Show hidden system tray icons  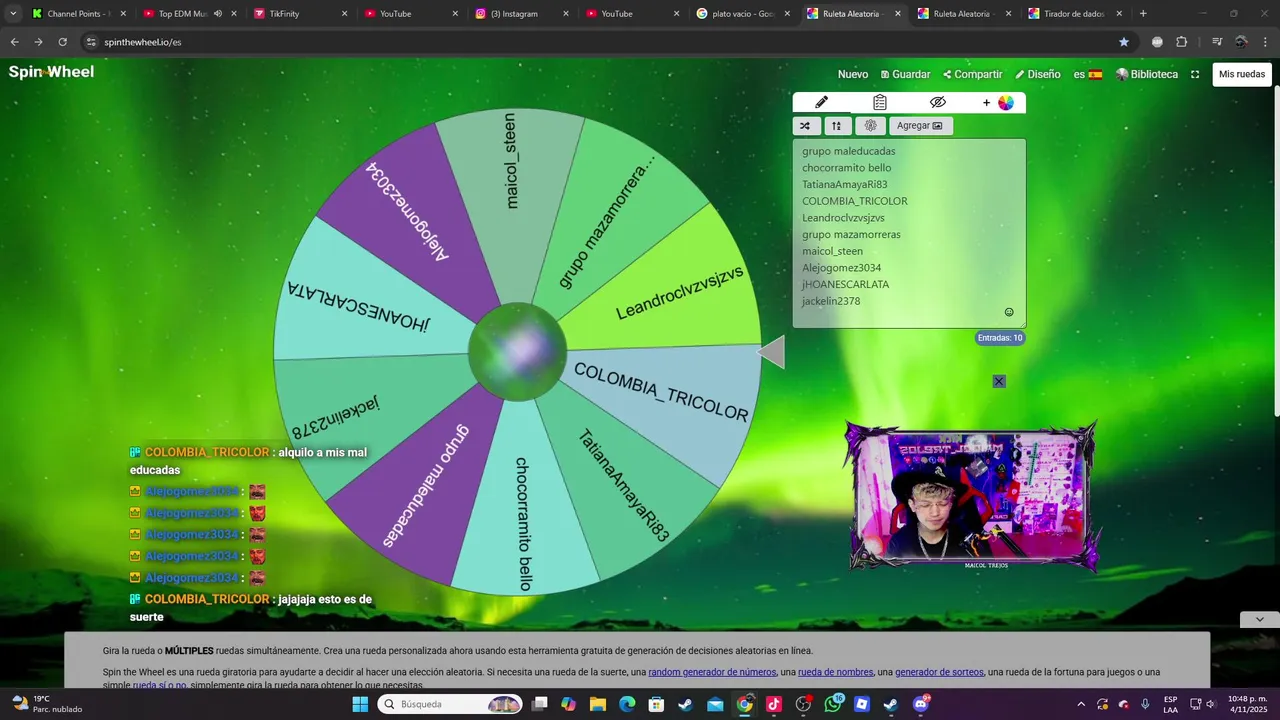[x=1080, y=704]
